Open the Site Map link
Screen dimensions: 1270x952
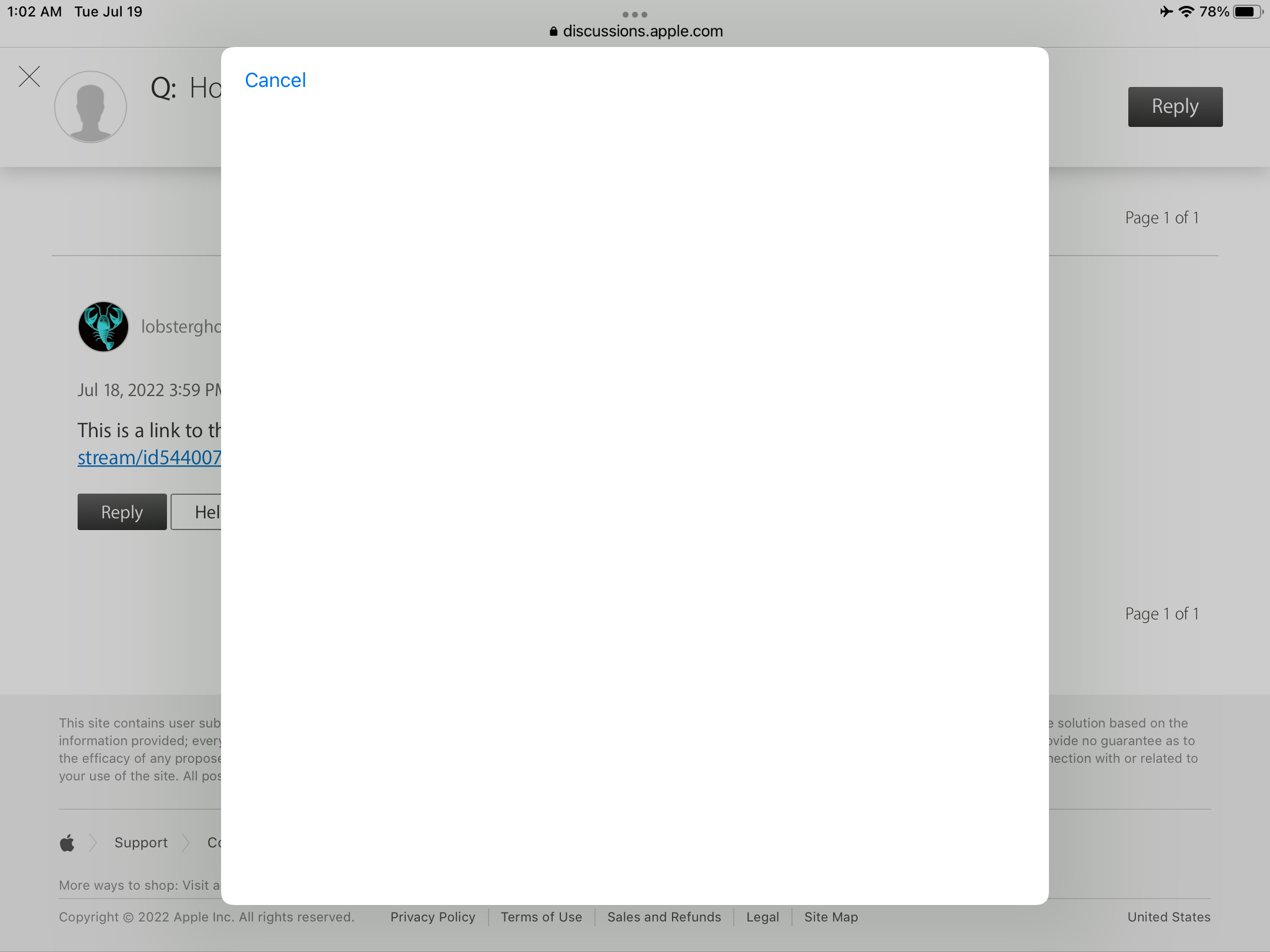coord(831,917)
